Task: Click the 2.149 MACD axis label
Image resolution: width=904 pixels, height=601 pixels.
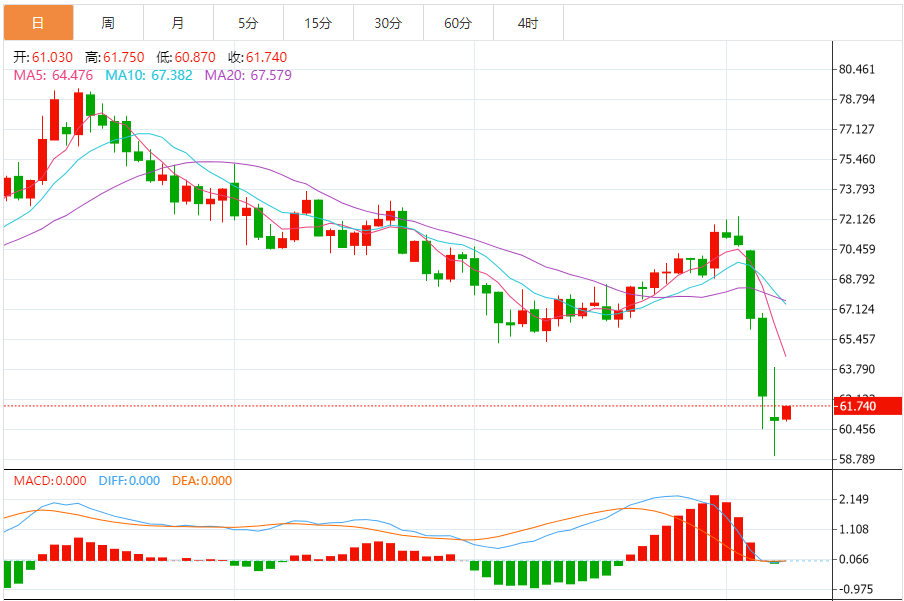Action: tap(854, 499)
